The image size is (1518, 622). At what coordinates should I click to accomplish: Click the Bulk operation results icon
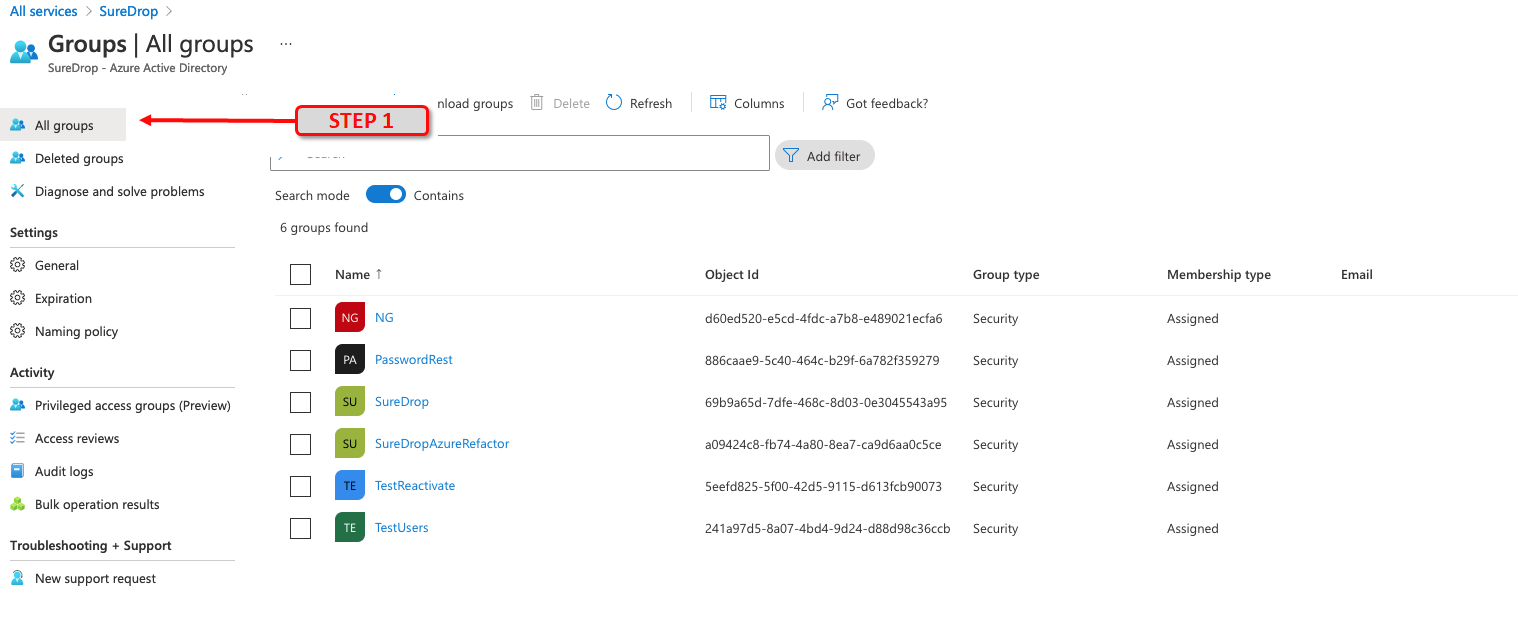pyautogui.click(x=17, y=504)
